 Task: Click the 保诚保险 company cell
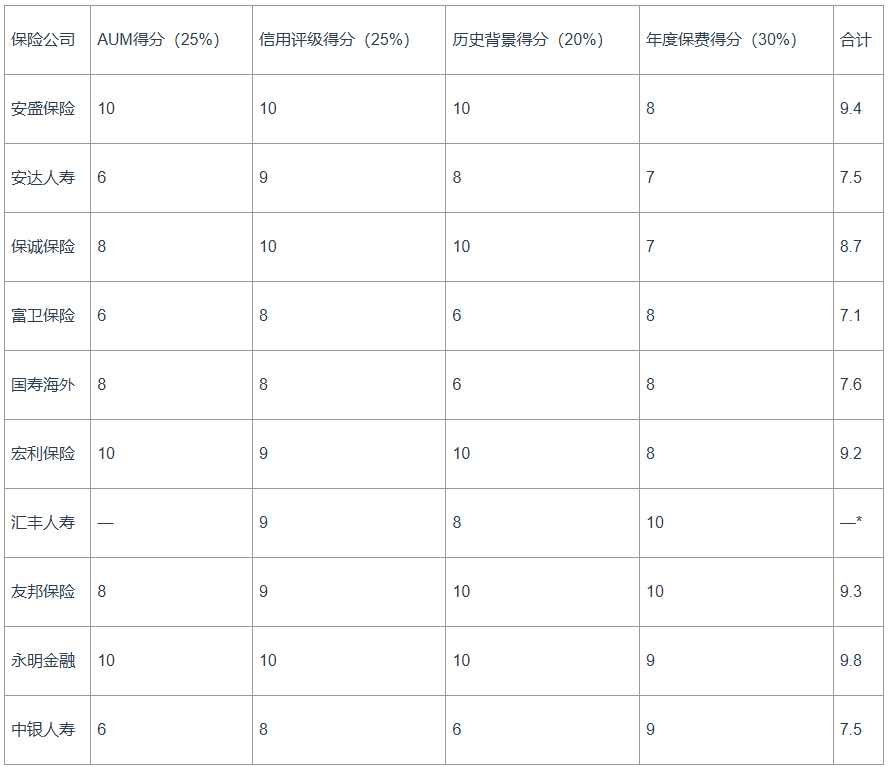[43, 246]
